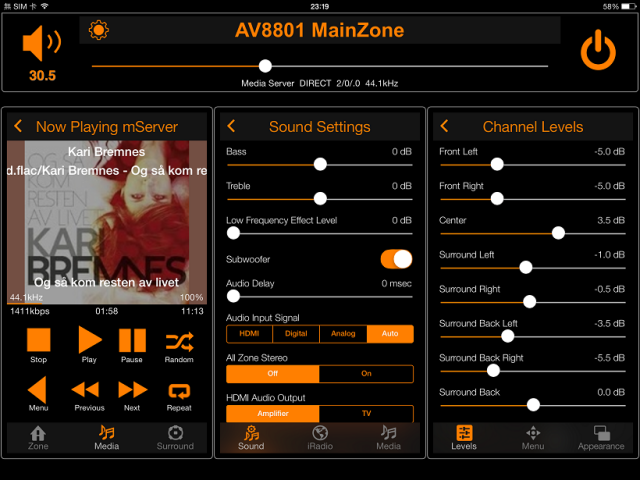Screen dimensions: 640x480
Task: Go to the Previous track
Action: pos(85,389)
